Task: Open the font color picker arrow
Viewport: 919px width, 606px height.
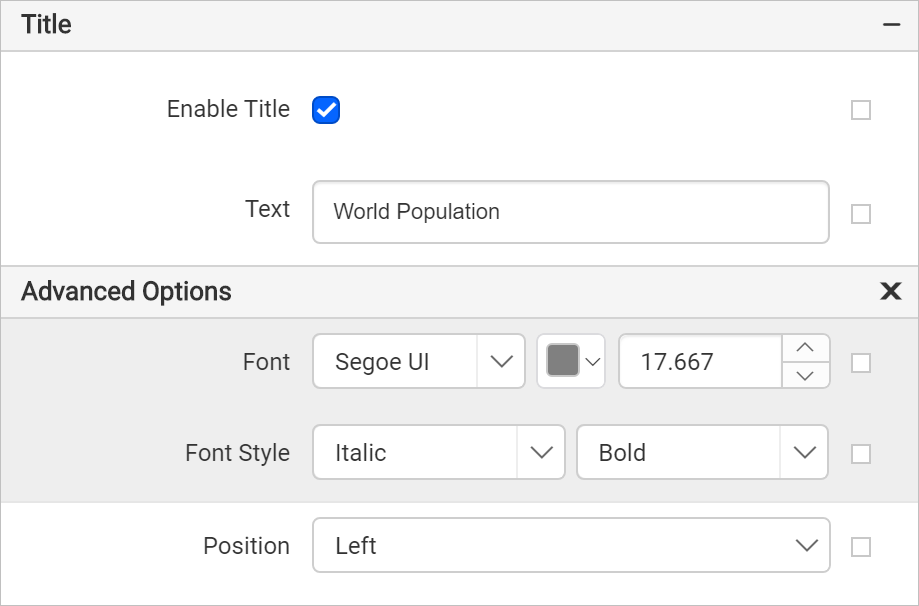Action: coord(593,362)
